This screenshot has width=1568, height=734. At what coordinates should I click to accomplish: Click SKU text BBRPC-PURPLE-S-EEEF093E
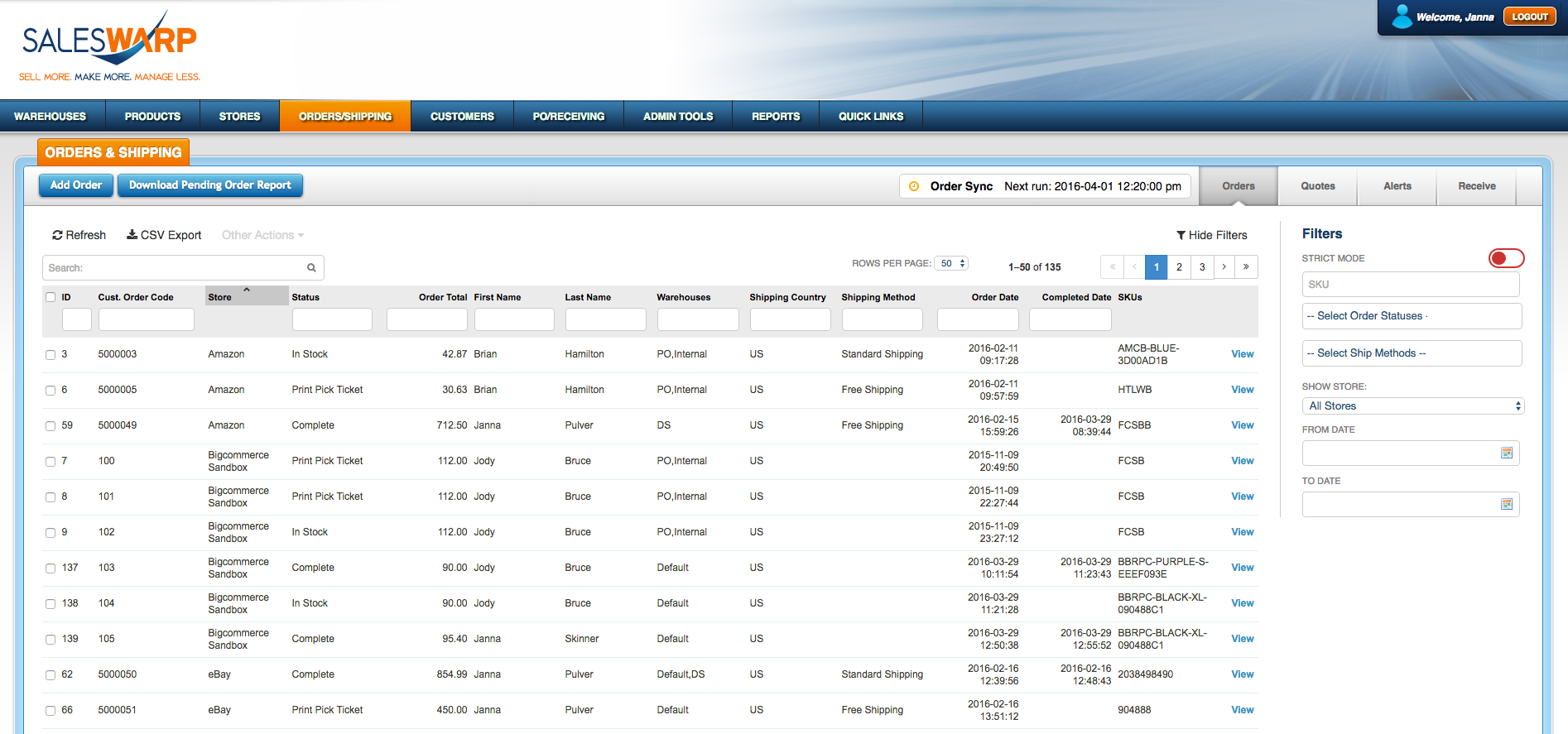tap(1163, 568)
